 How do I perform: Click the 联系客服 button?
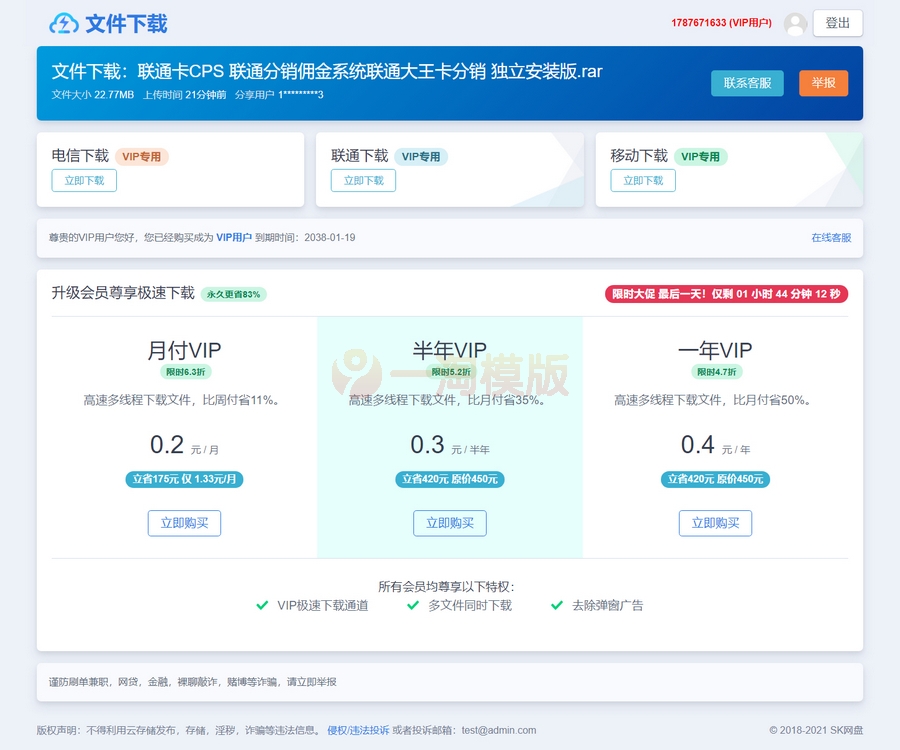click(x=747, y=83)
